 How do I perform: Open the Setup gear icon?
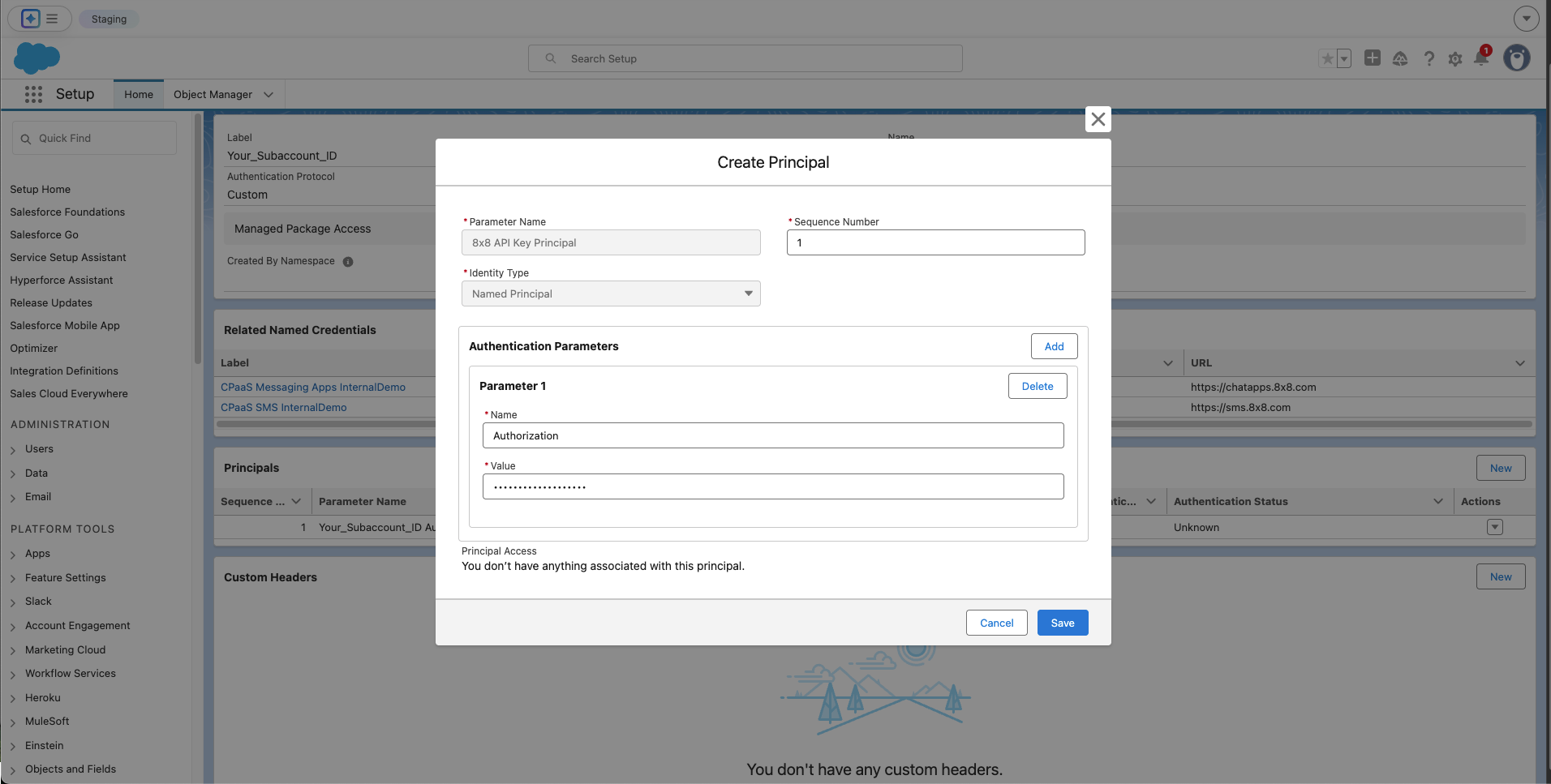point(1455,58)
